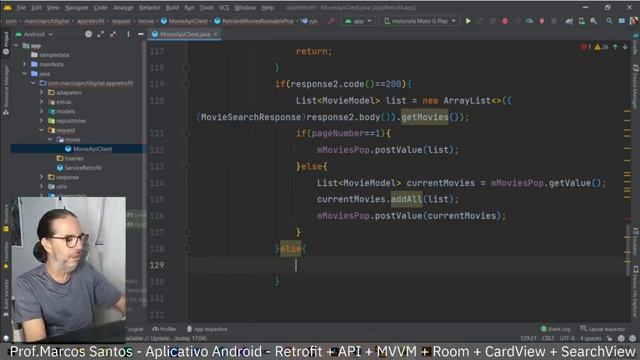
Task: Expand the adapaters package
Action: (42, 92)
